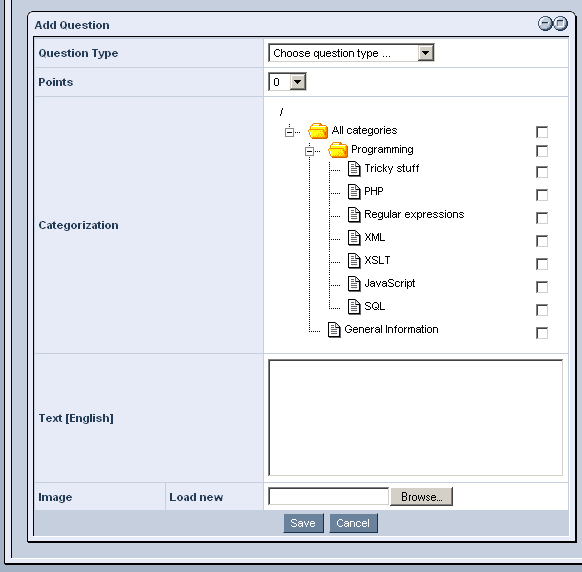Click the PHP document icon
The image size is (582, 572).
354,192
